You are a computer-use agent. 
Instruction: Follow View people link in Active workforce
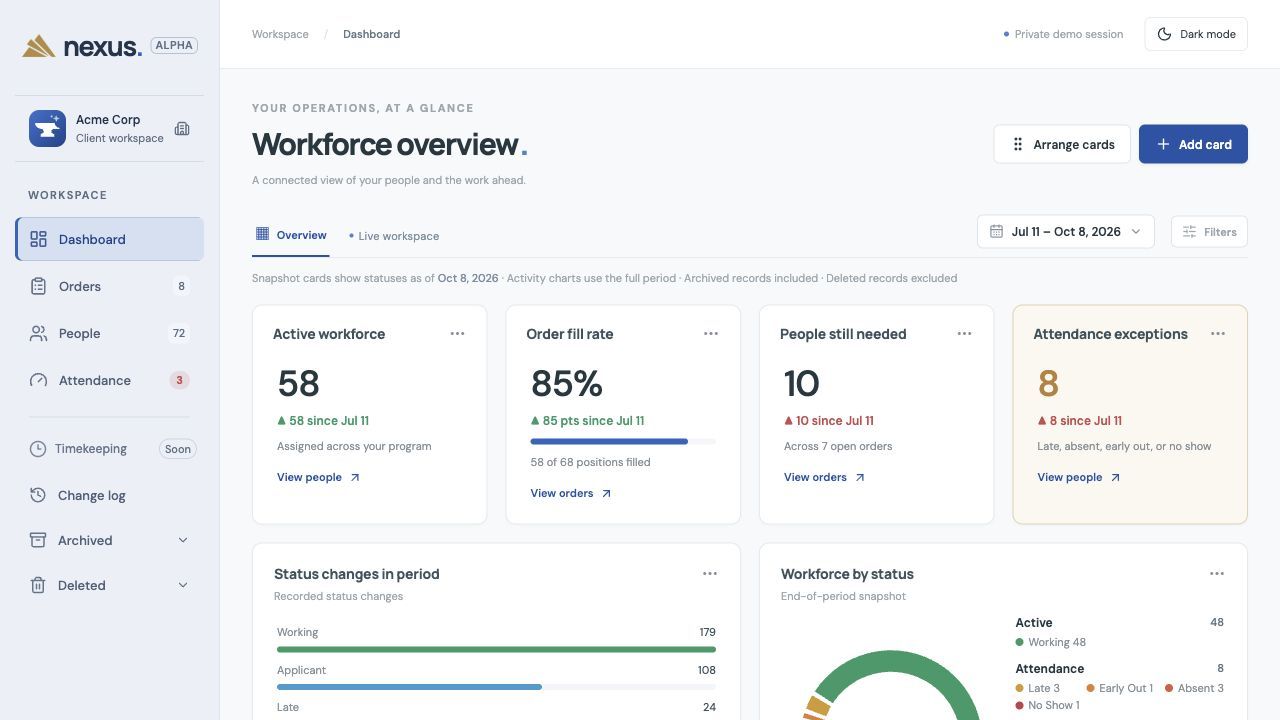tap(318, 477)
